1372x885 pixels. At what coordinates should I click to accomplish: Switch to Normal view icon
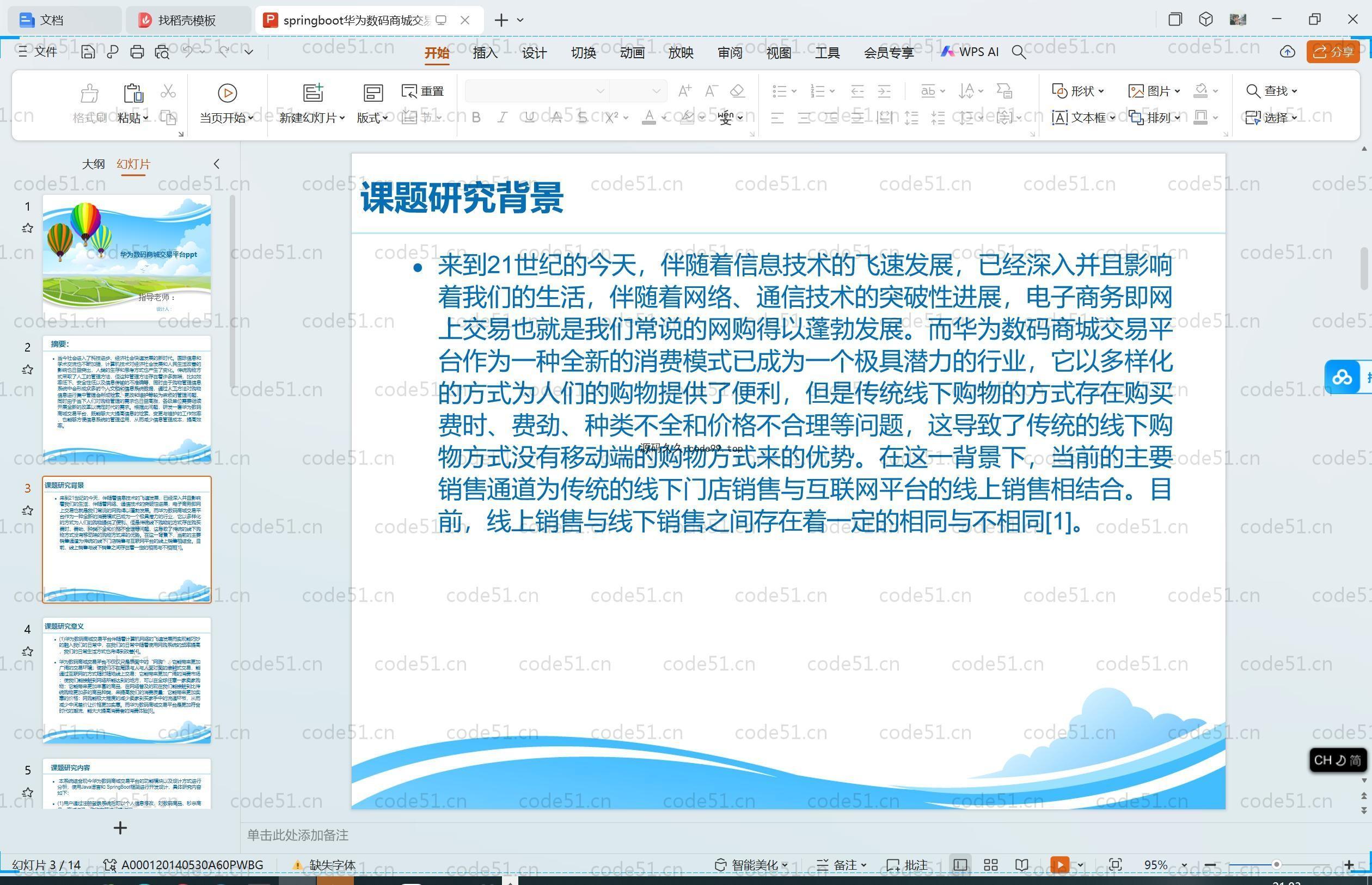tap(960, 865)
